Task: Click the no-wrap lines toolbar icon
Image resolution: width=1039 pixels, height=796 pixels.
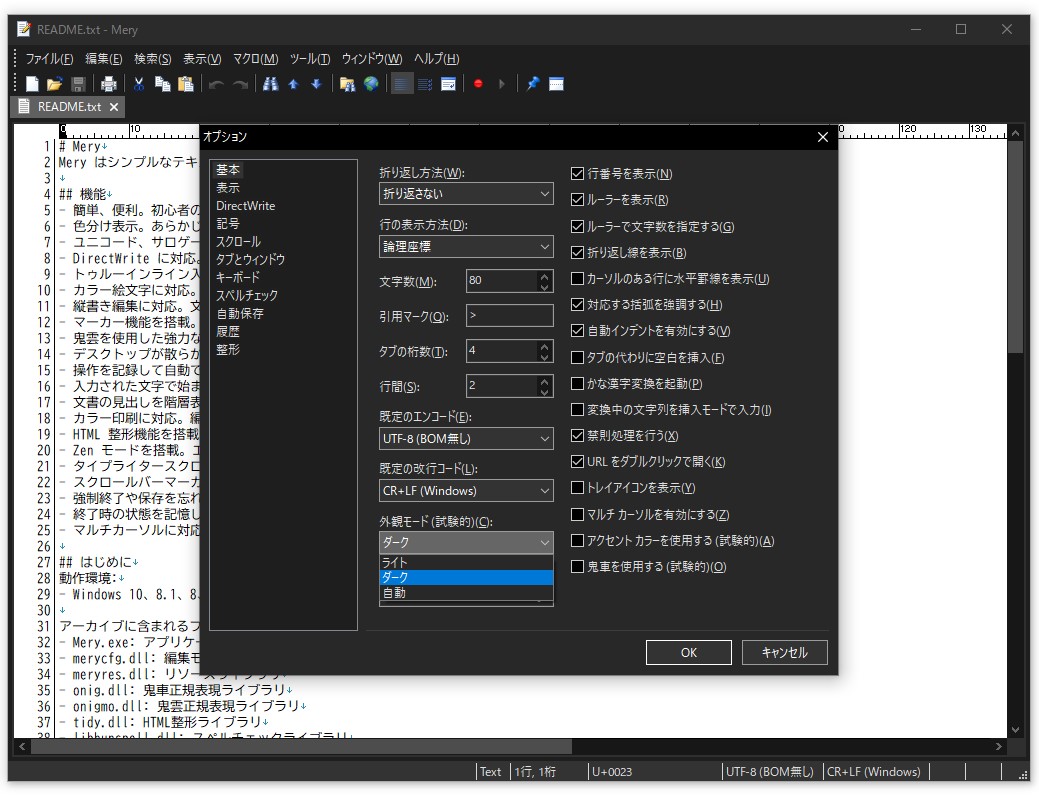Action: pos(402,84)
